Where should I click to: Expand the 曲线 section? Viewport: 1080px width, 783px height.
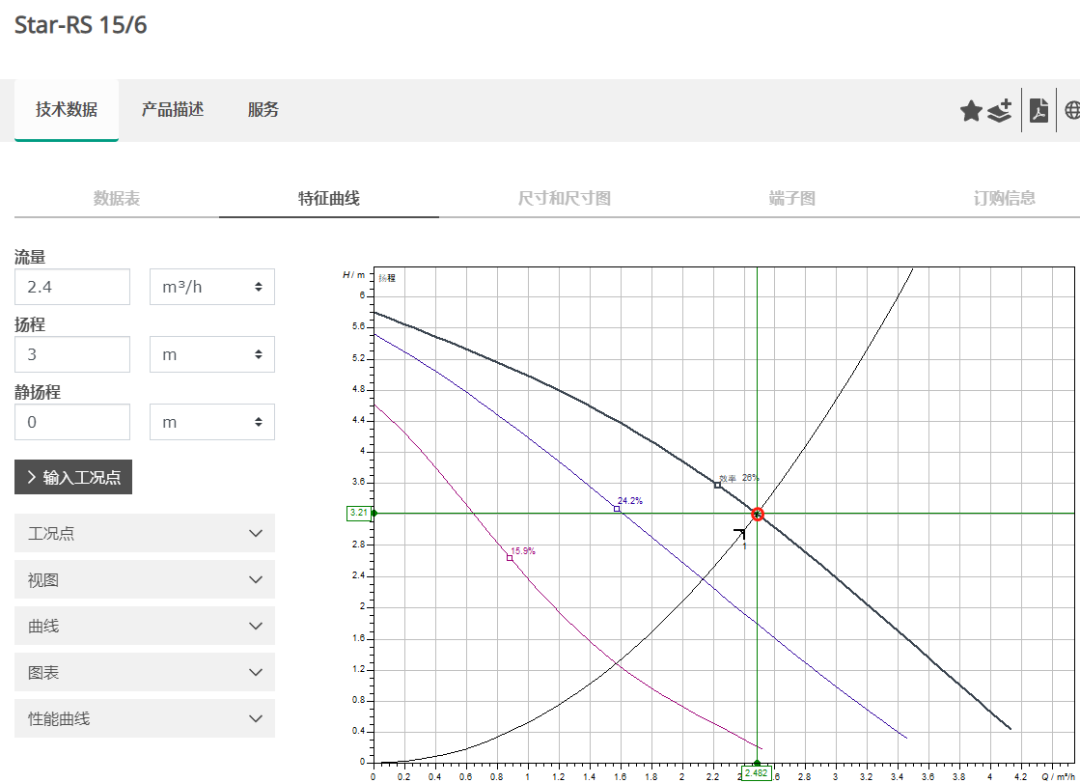[x=145, y=625]
